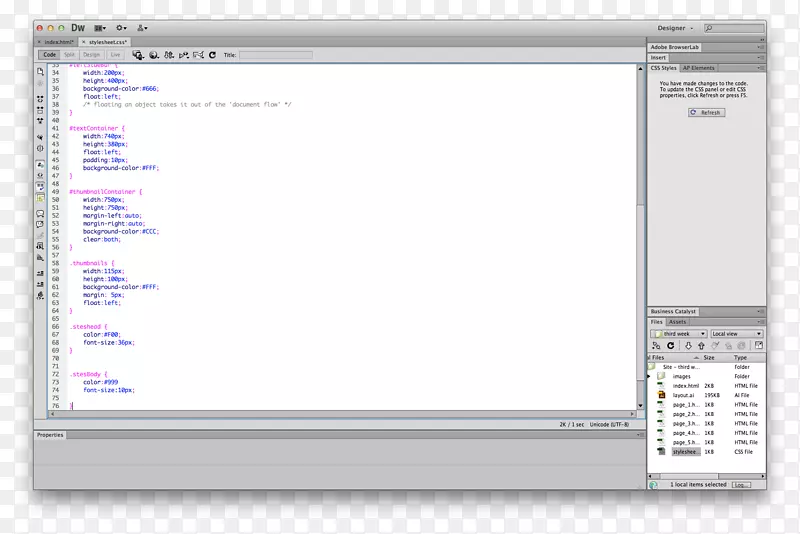Viewport: 800px width, 534px height.
Task: Switch to the Assets tab
Action: point(677,322)
